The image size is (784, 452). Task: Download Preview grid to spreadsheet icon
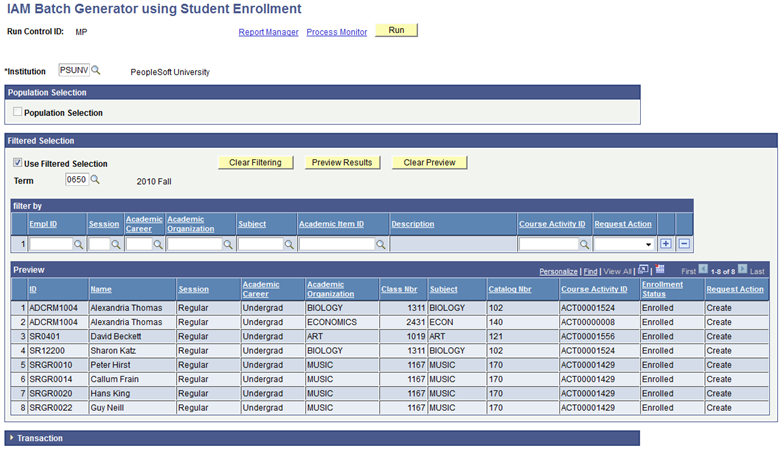click(x=660, y=270)
